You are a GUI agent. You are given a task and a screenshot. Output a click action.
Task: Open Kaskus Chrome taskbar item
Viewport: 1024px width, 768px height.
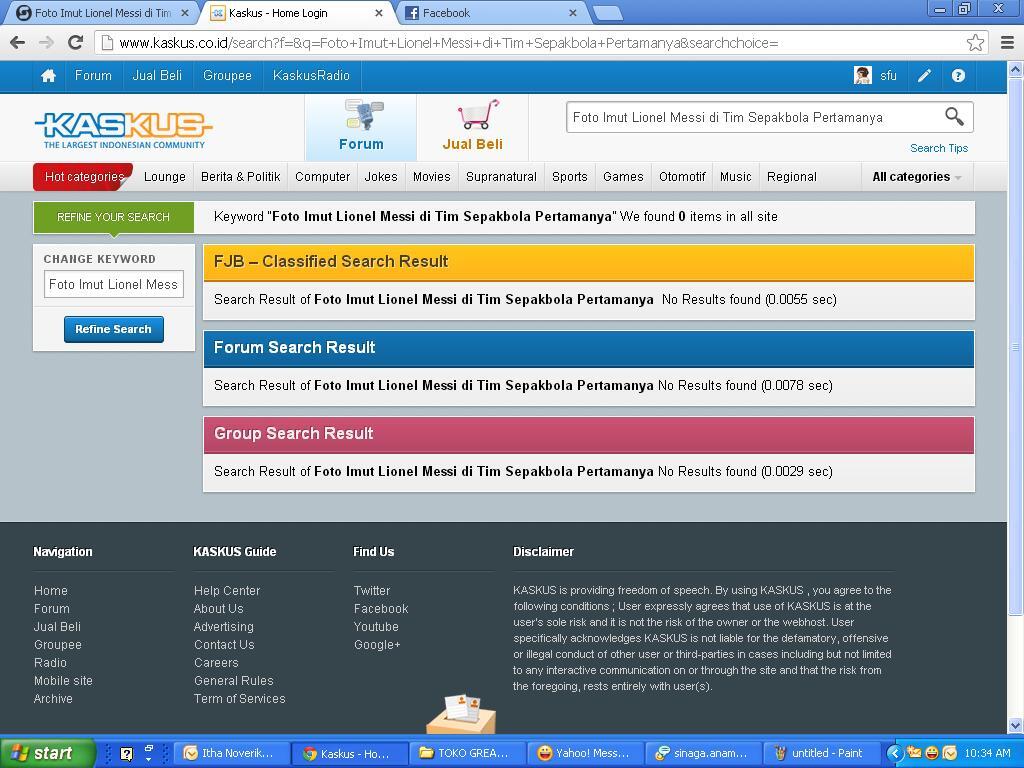(349, 753)
